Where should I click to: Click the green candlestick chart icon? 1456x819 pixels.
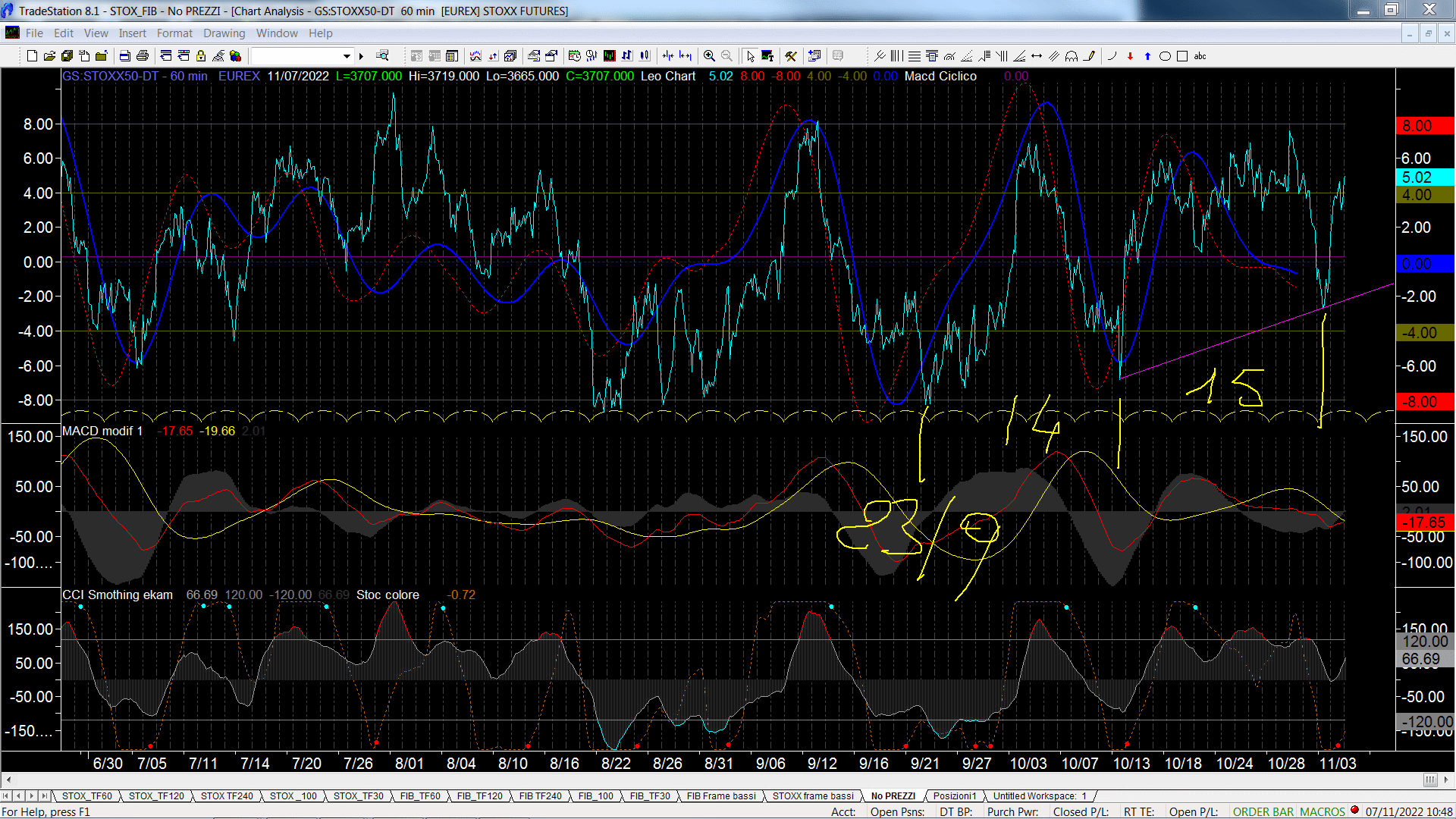point(609,56)
